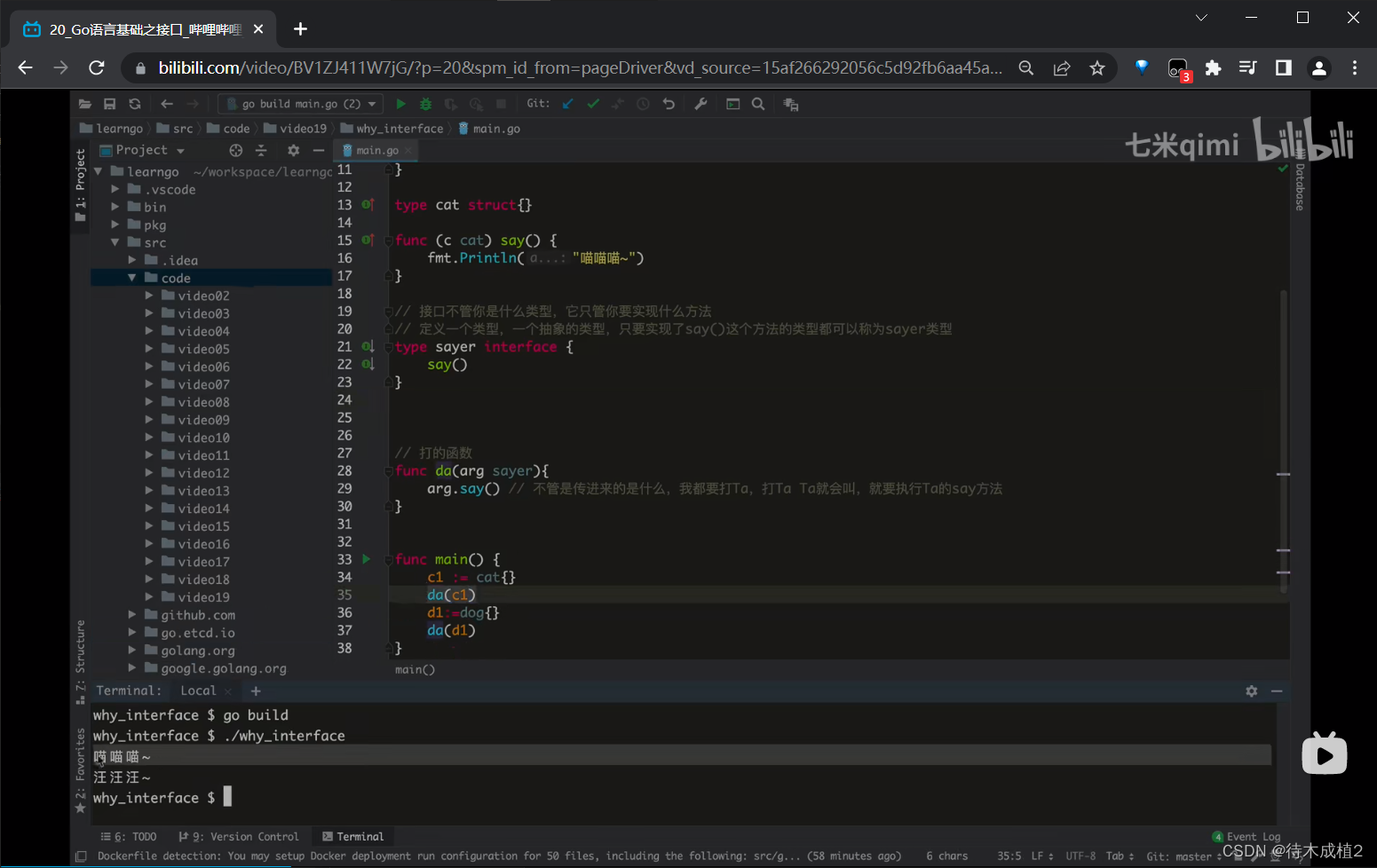
Task: Click Git: master branch in status bar
Action: (x=1184, y=856)
